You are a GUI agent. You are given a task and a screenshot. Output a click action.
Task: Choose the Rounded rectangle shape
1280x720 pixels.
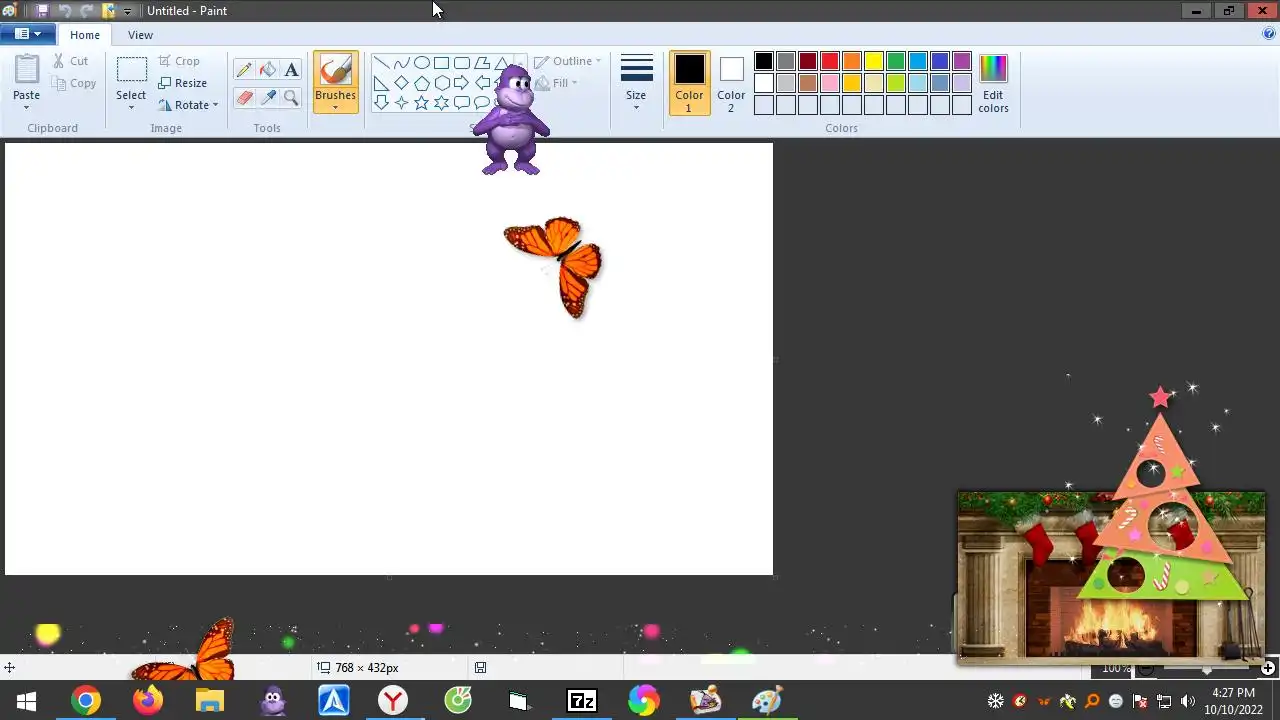pos(461,62)
